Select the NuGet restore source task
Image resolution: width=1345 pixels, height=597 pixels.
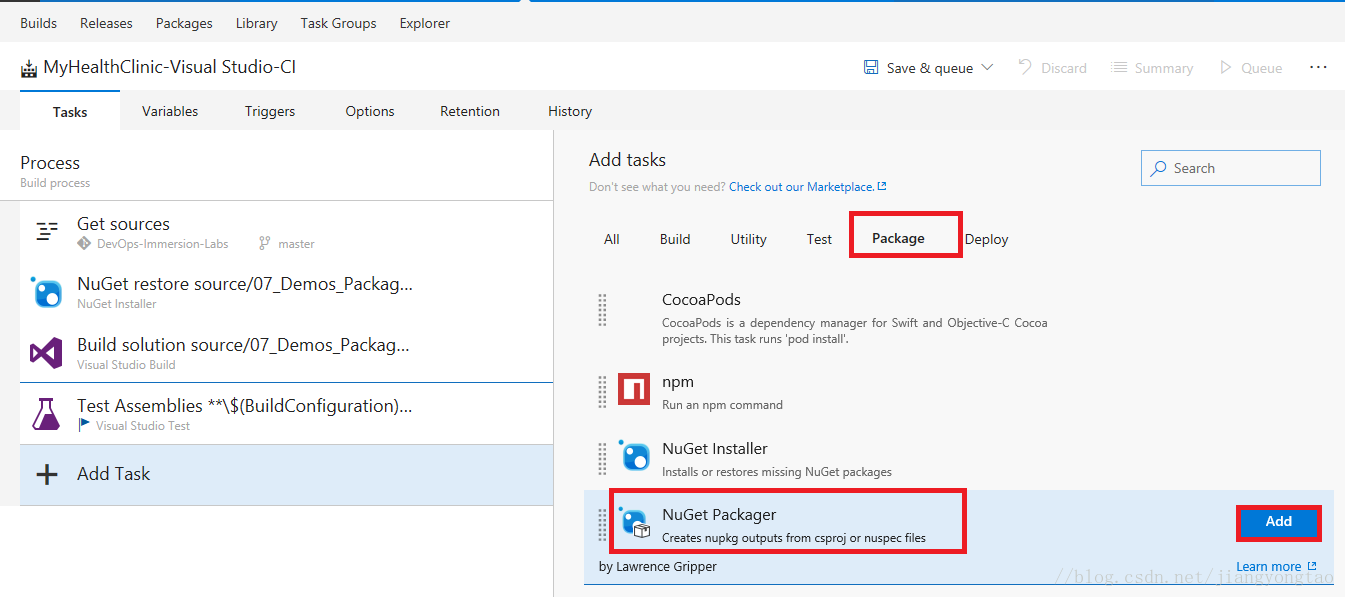click(x=286, y=292)
